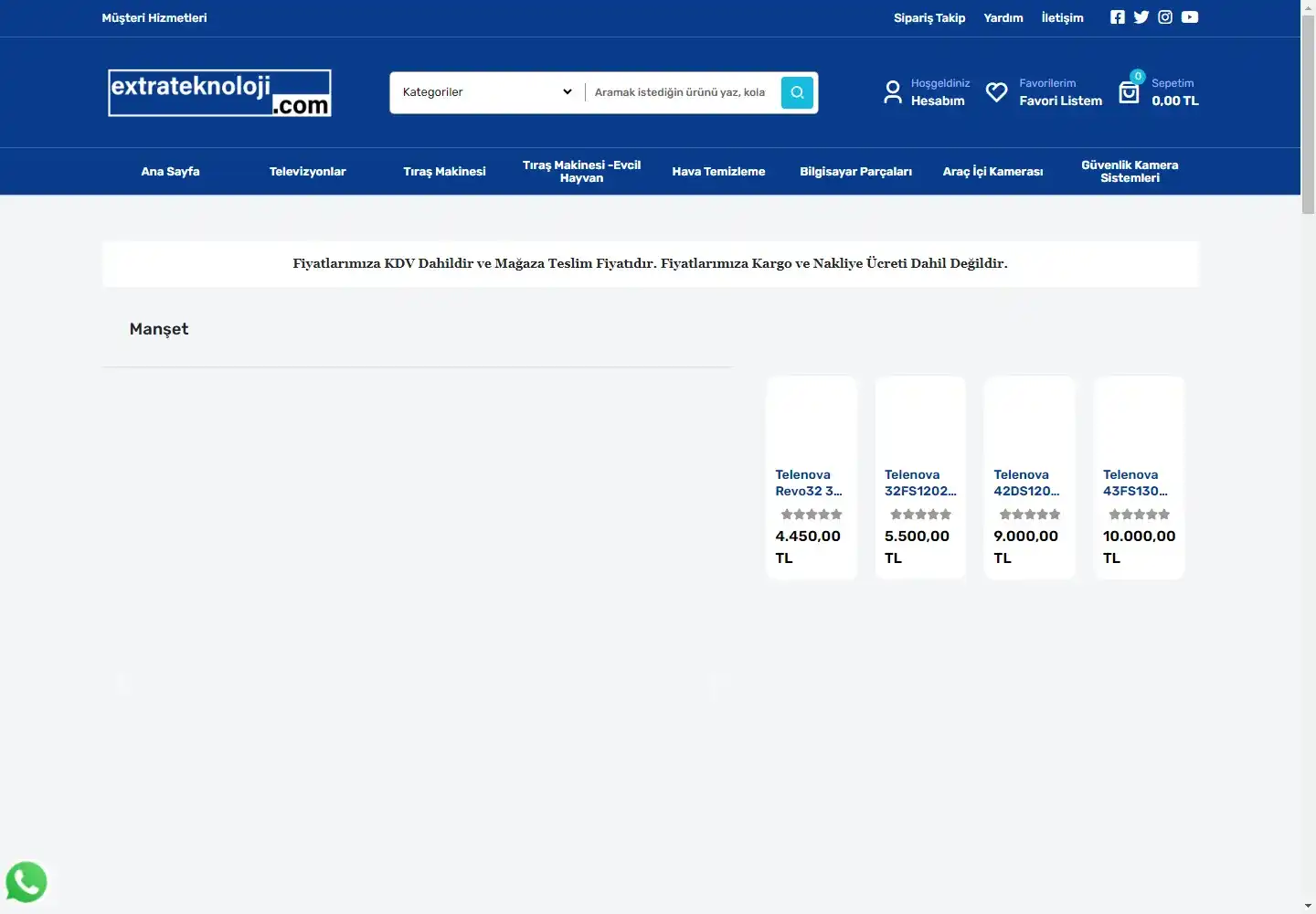Viewport: 1316px width, 914px height.
Task: Click the user account icon
Action: tap(893, 92)
